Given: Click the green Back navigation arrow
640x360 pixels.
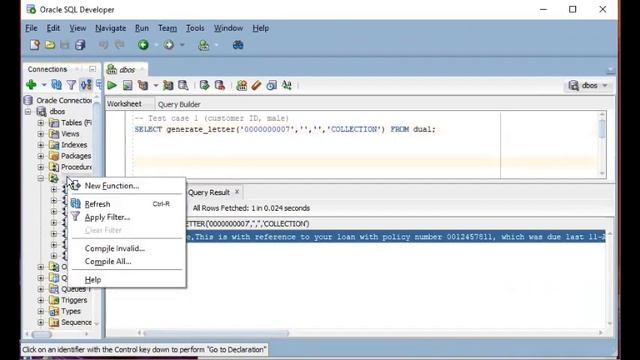Looking at the screenshot, I should click(143, 45).
